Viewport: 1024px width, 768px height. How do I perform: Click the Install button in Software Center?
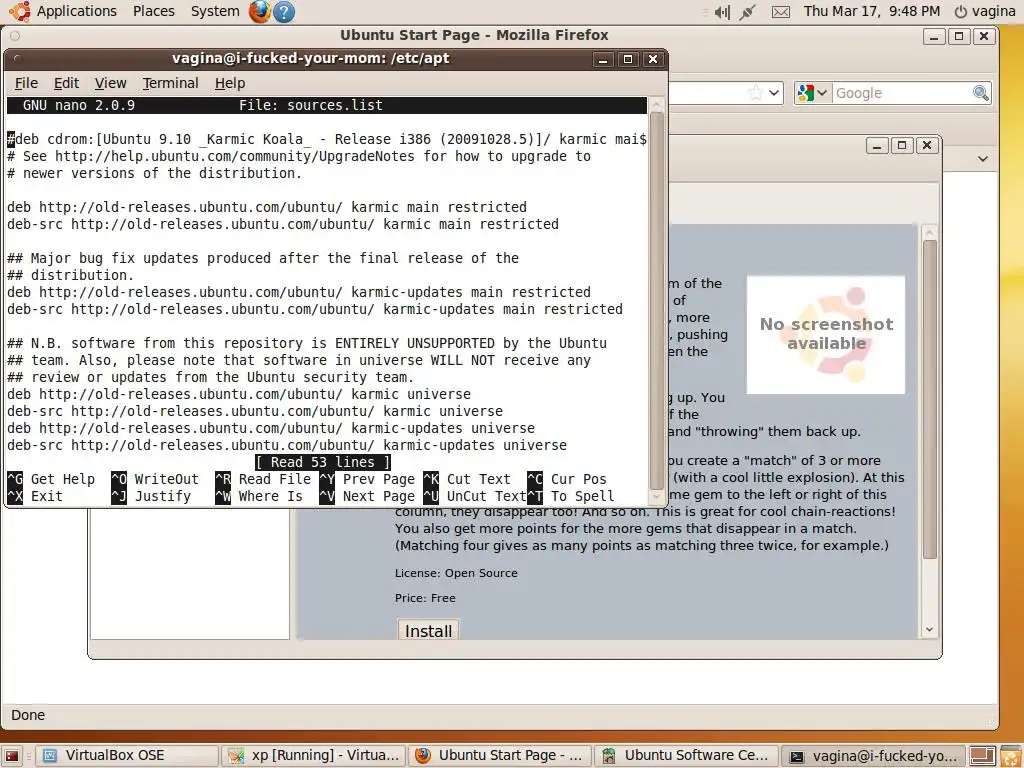pos(428,630)
